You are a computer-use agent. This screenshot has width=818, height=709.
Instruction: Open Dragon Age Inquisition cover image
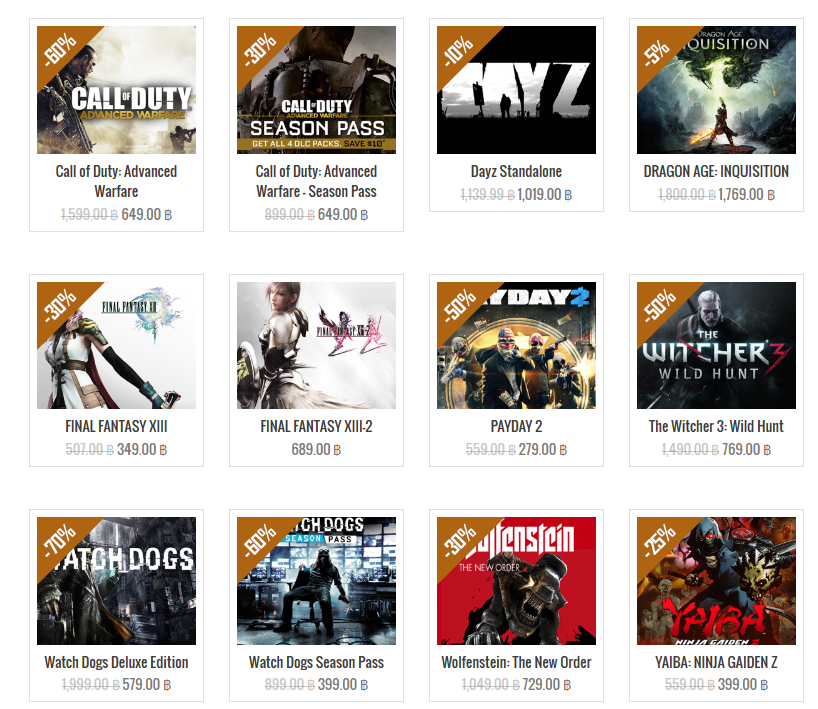716,90
